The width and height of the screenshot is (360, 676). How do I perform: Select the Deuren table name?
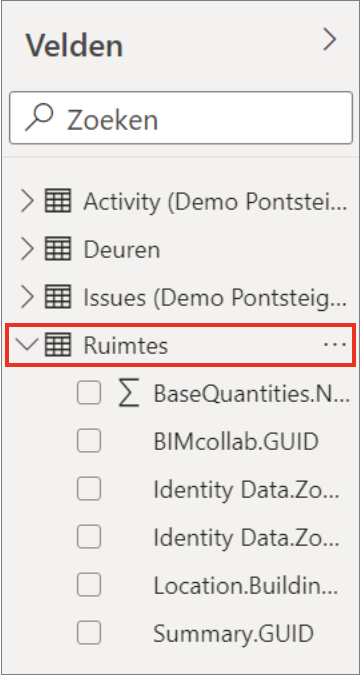(x=122, y=250)
